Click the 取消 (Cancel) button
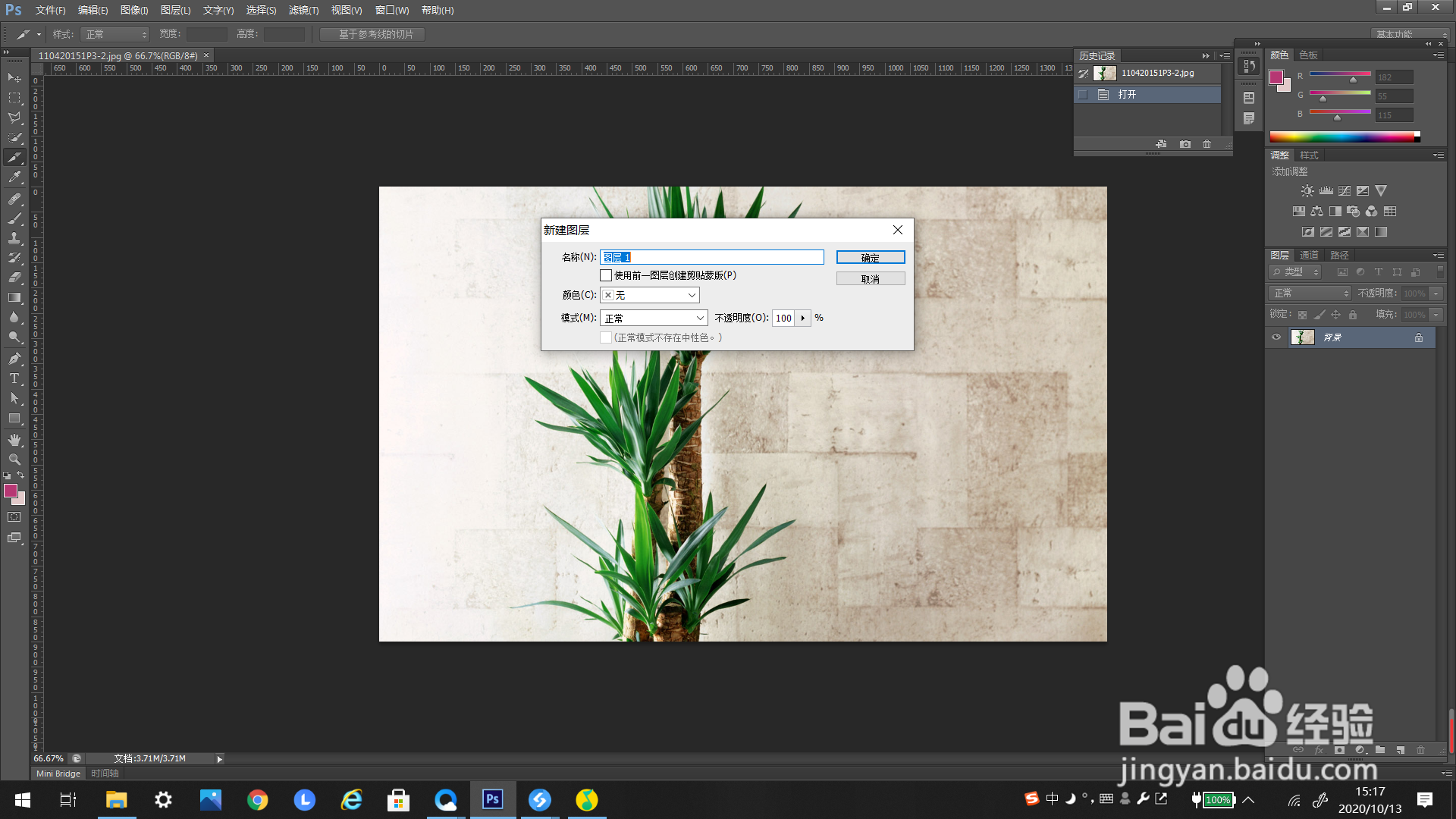 870,279
